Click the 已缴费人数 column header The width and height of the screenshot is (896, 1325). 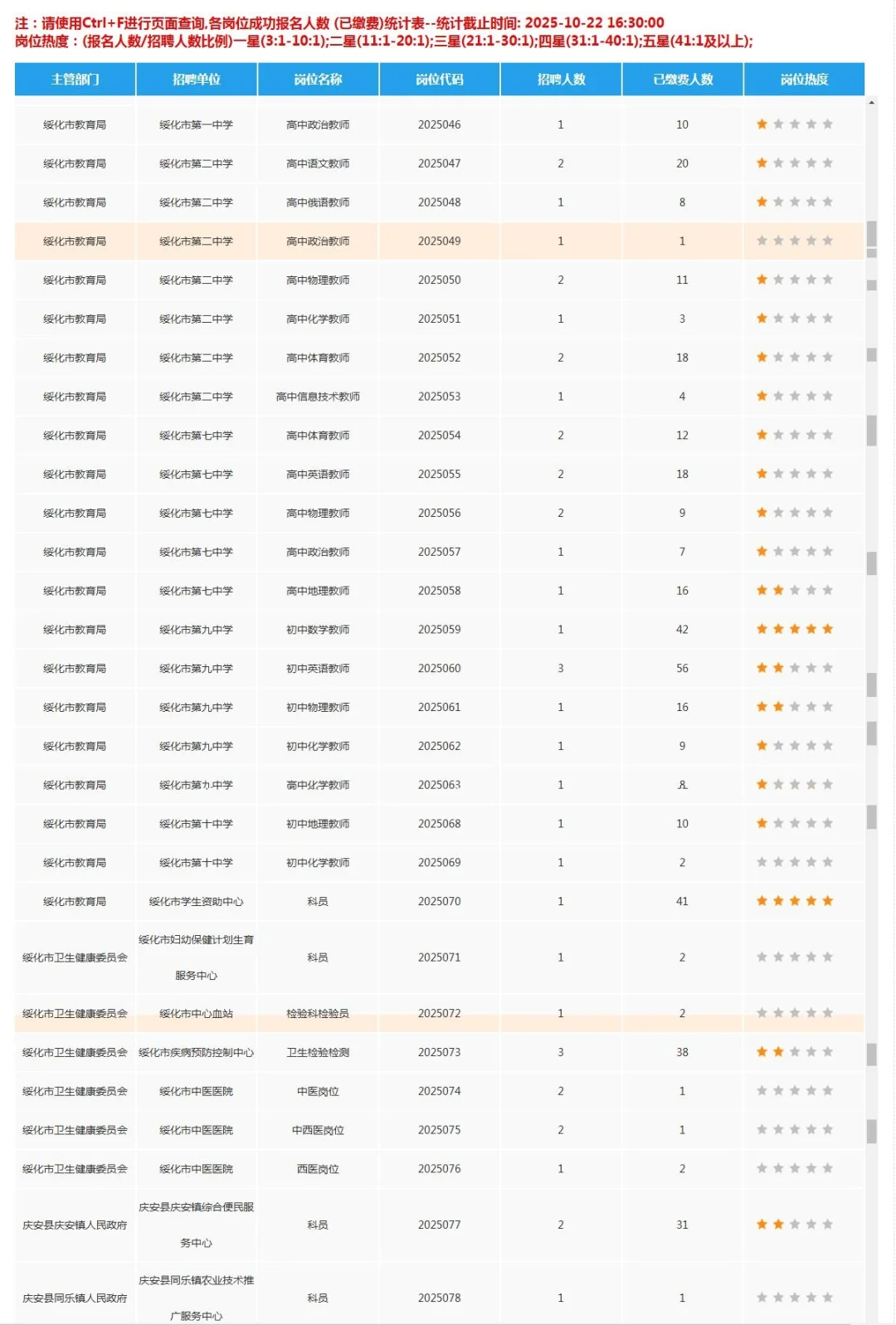(683, 80)
